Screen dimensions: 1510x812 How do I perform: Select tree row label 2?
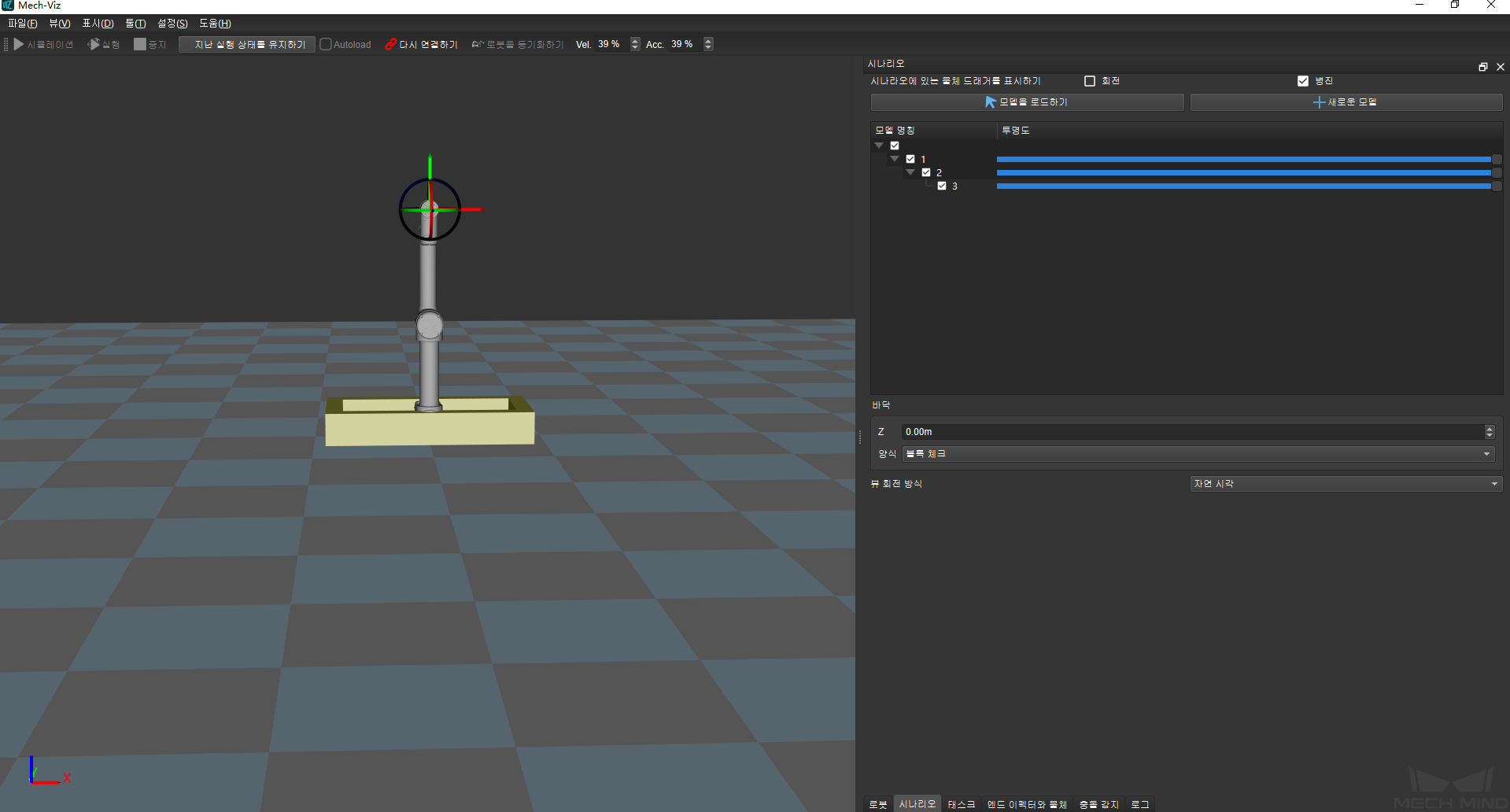click(939, 173)
